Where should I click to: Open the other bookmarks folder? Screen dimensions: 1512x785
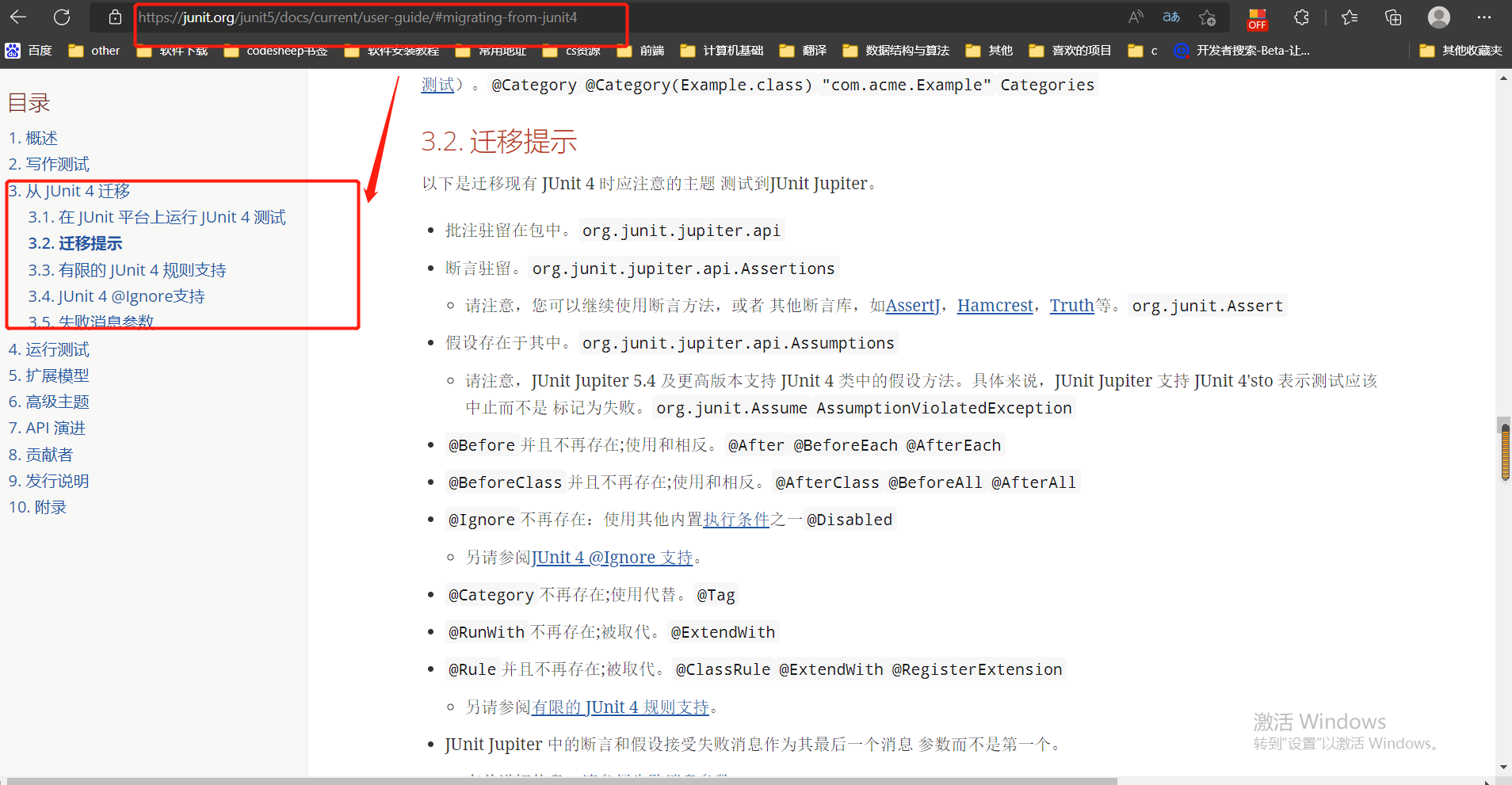(x=94, y=51)
